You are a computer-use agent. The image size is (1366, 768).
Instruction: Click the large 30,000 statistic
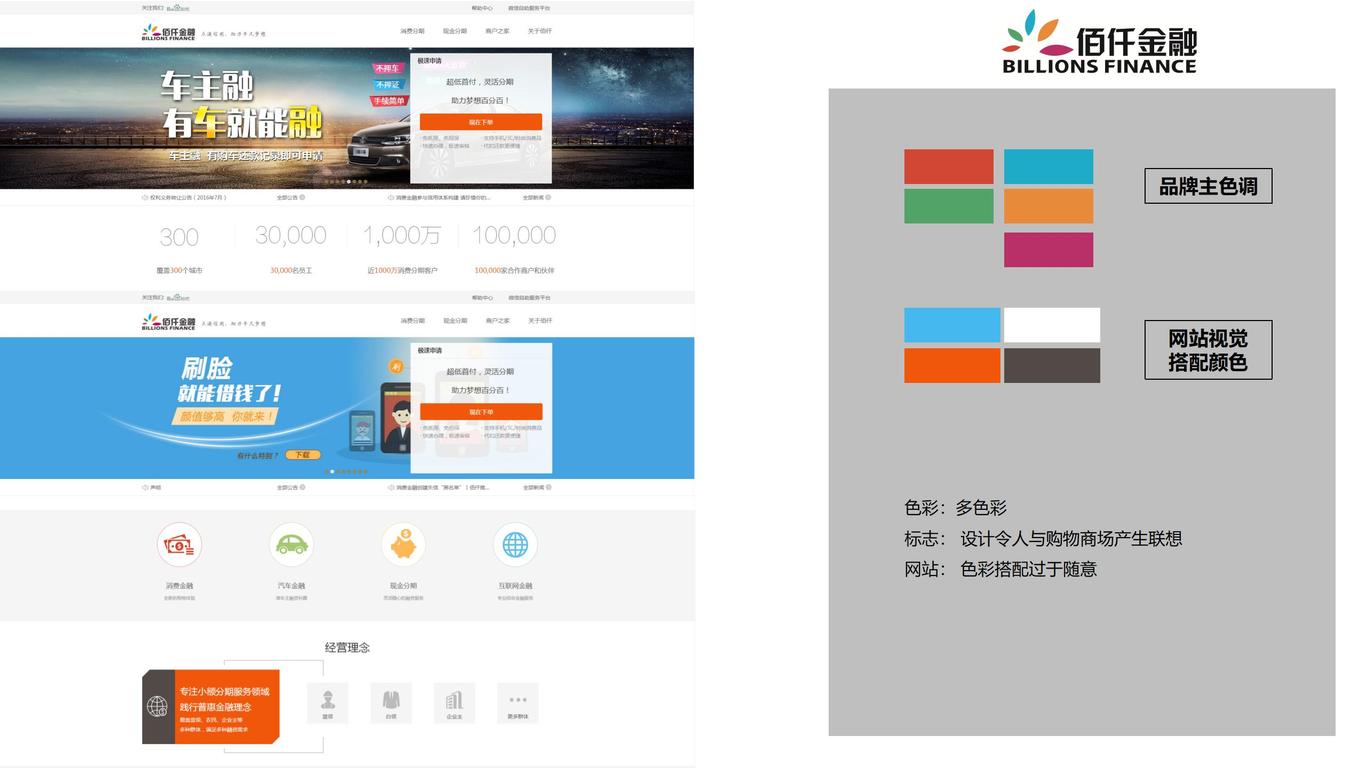(x=291, y=235)
